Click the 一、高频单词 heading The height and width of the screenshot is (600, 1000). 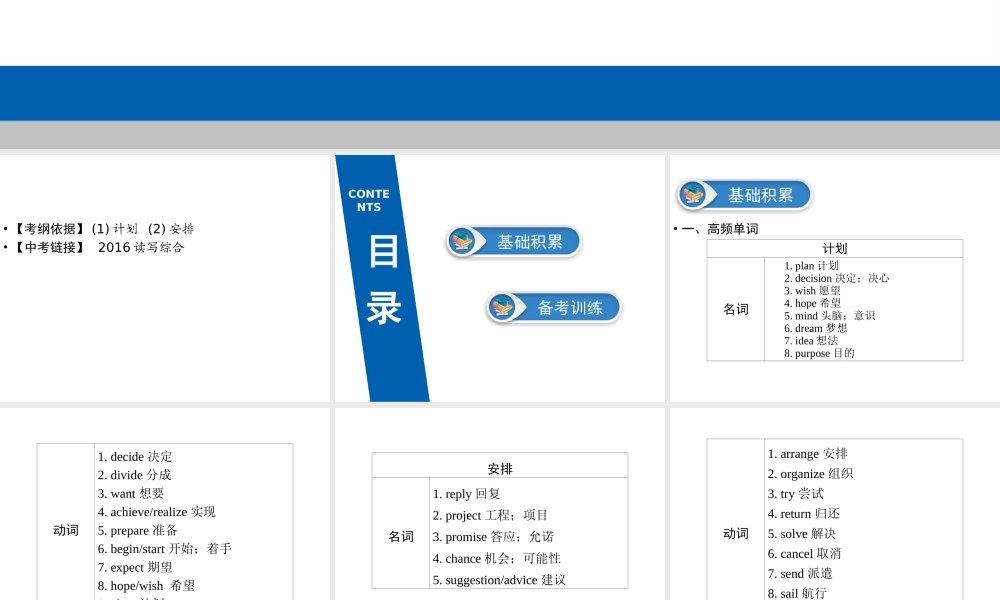(x=720, y=228)
